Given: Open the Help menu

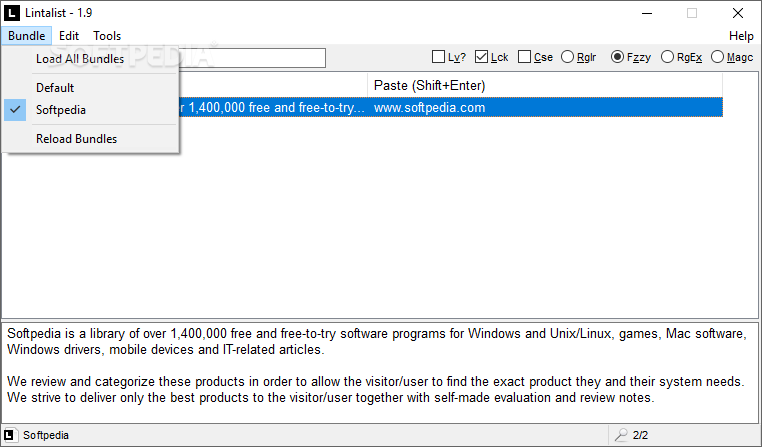Looking at the screenshot, I should (x=741, y=35).
